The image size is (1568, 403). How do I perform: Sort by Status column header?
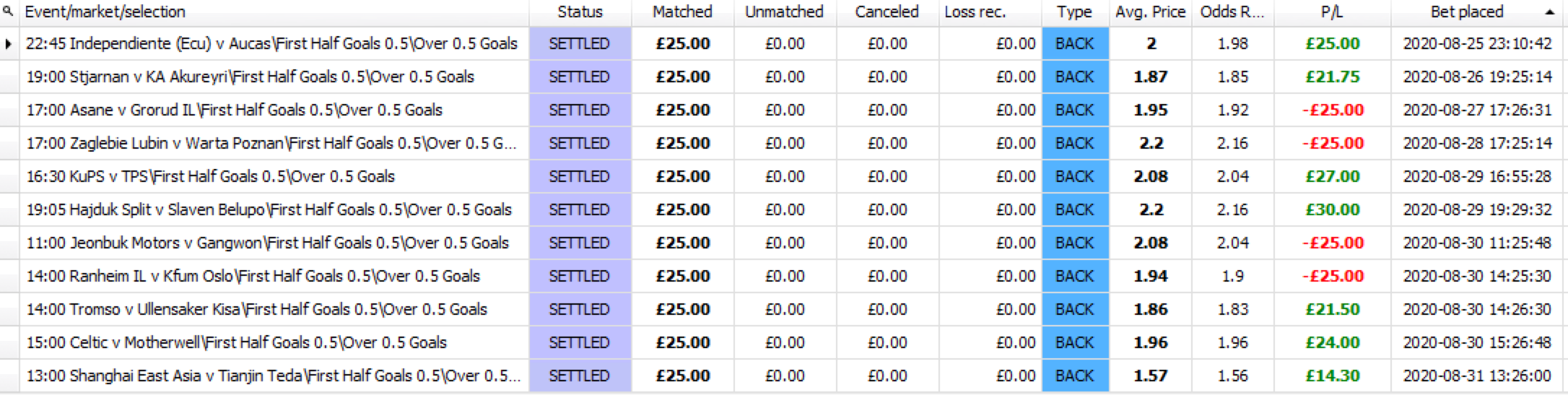click(580, 12)
